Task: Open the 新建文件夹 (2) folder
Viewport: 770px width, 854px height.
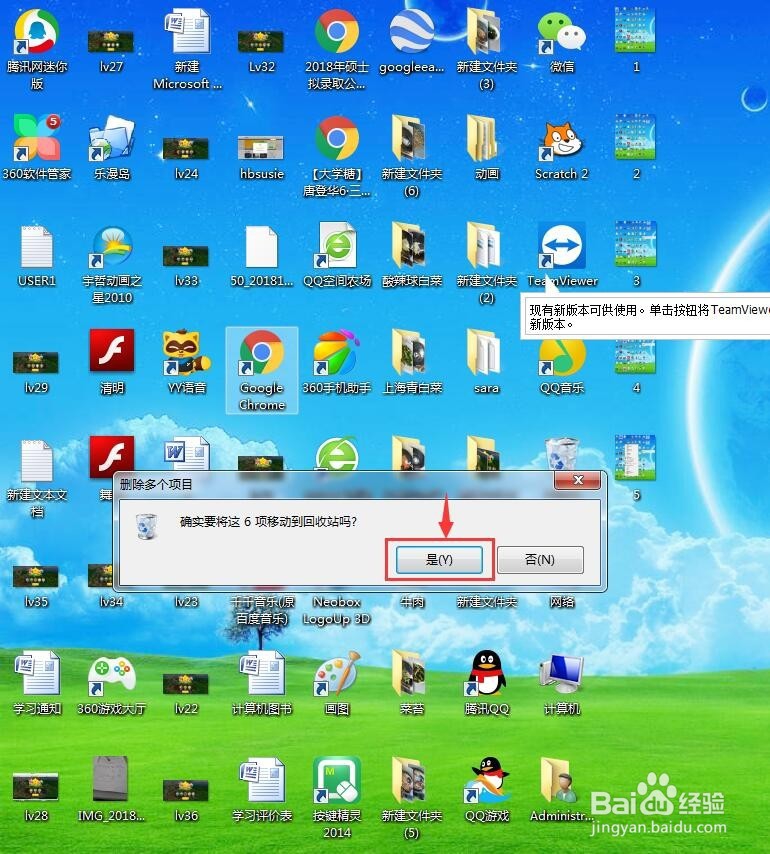Action: [486, 245]
